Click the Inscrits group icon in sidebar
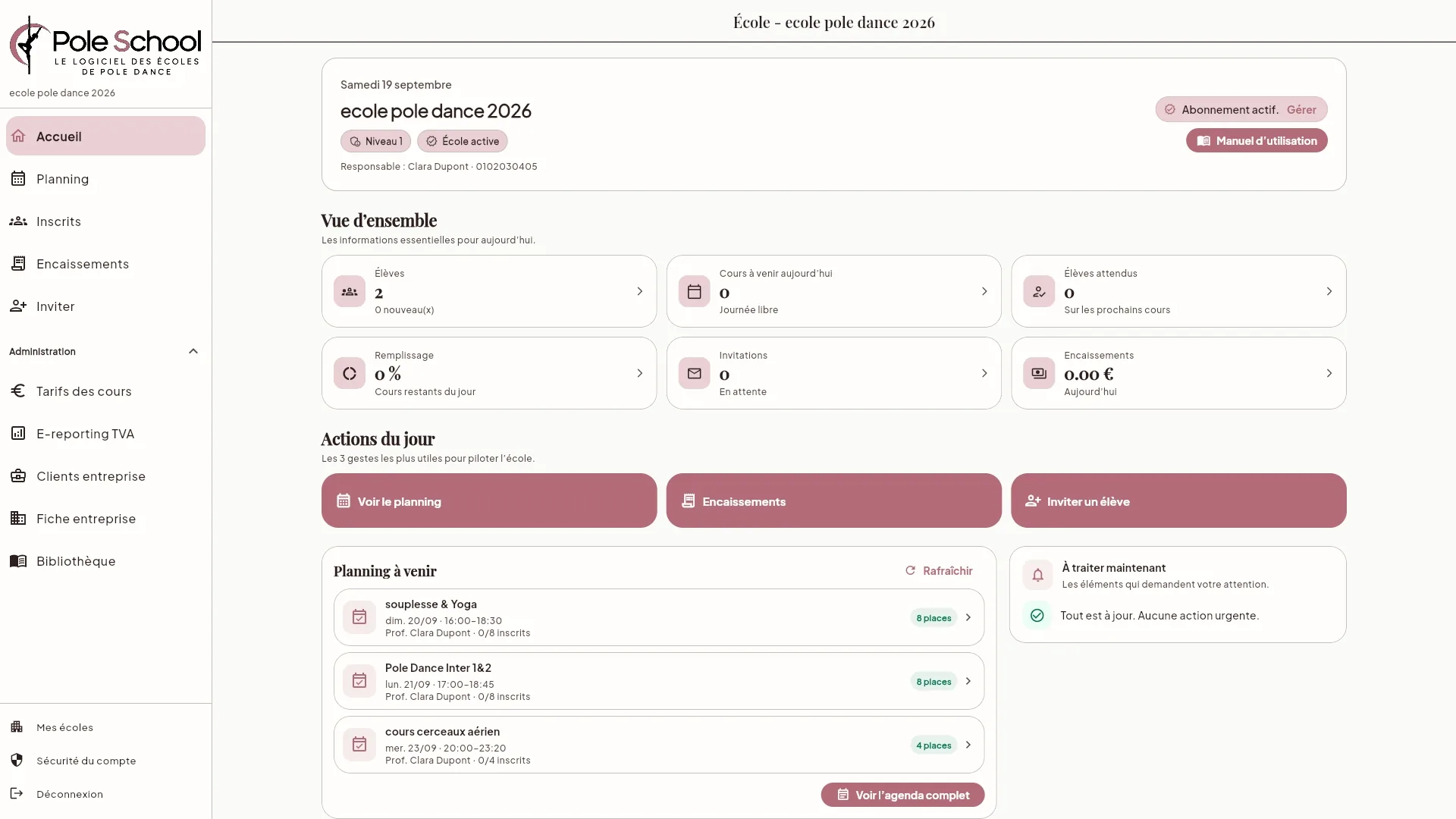Image resolution: width=1456 pixels, height=819 pixels. [x=18, y=221]
